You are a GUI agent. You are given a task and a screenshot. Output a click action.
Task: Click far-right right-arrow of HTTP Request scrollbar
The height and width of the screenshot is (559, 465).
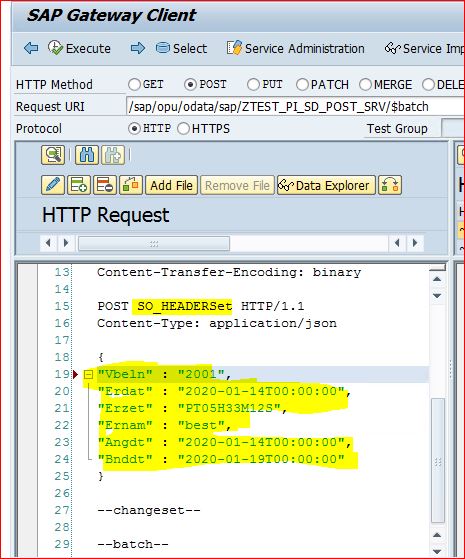pyautogui.click(x=415, y=243)
